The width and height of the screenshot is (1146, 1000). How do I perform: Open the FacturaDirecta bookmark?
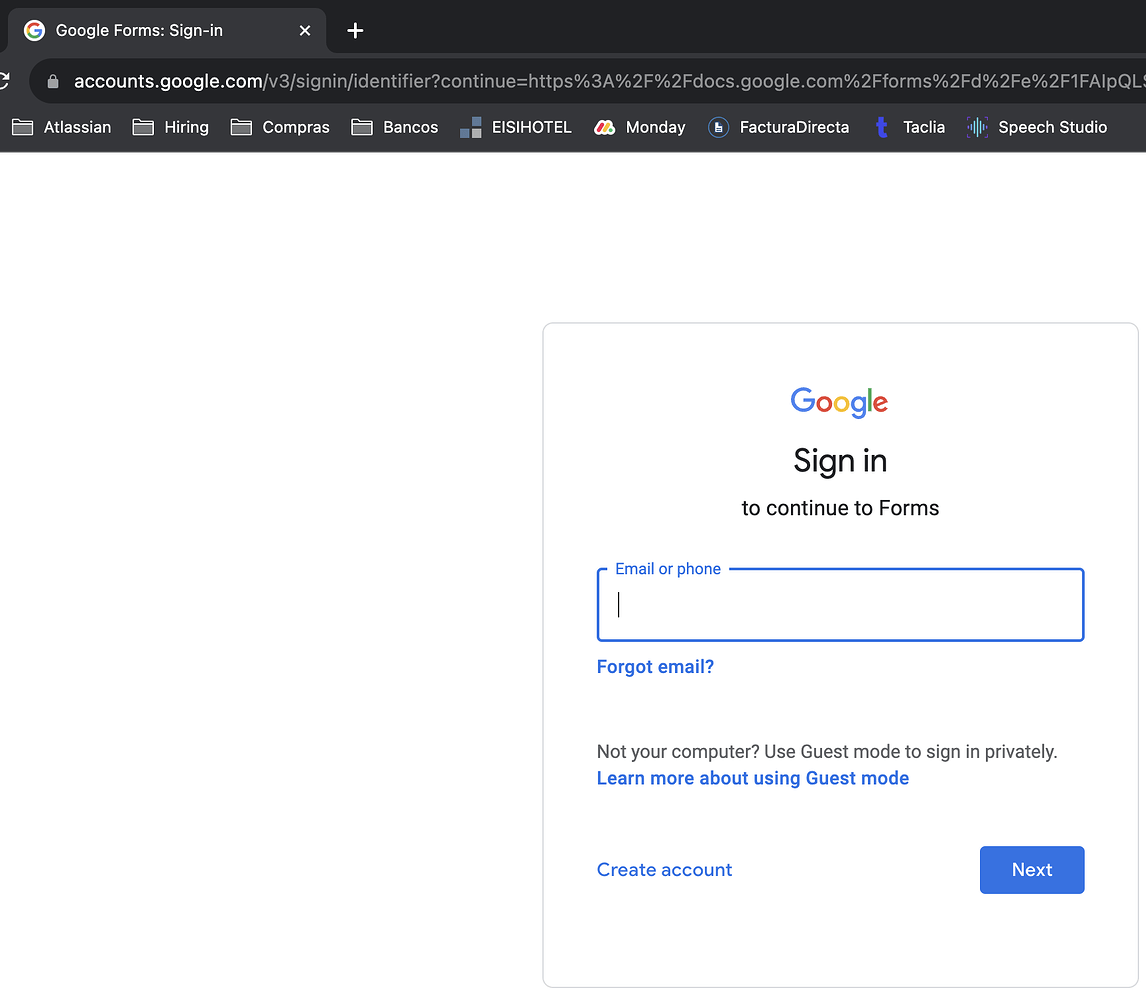pyautogui.click(x=779, y=127)
